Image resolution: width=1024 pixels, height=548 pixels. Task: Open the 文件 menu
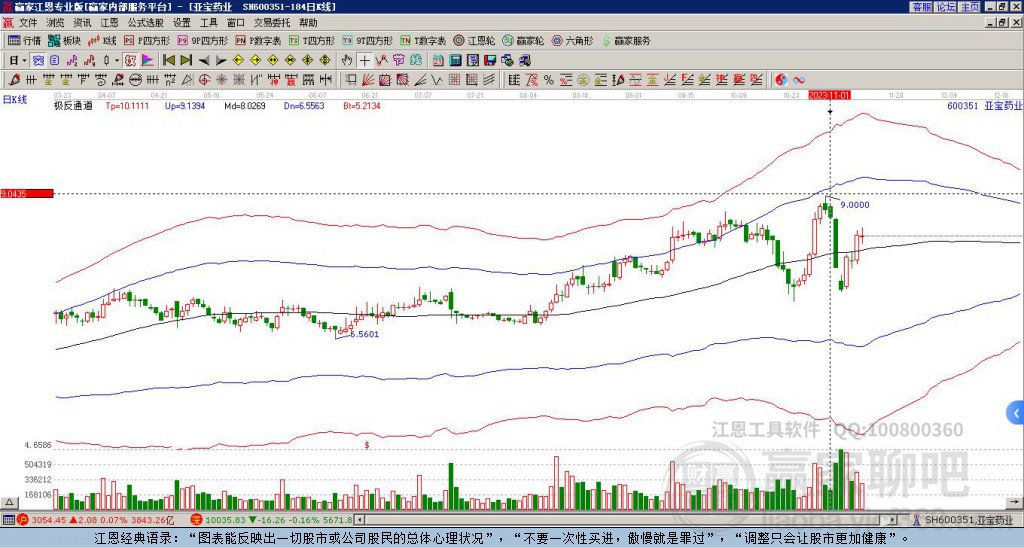pos(28,23)
